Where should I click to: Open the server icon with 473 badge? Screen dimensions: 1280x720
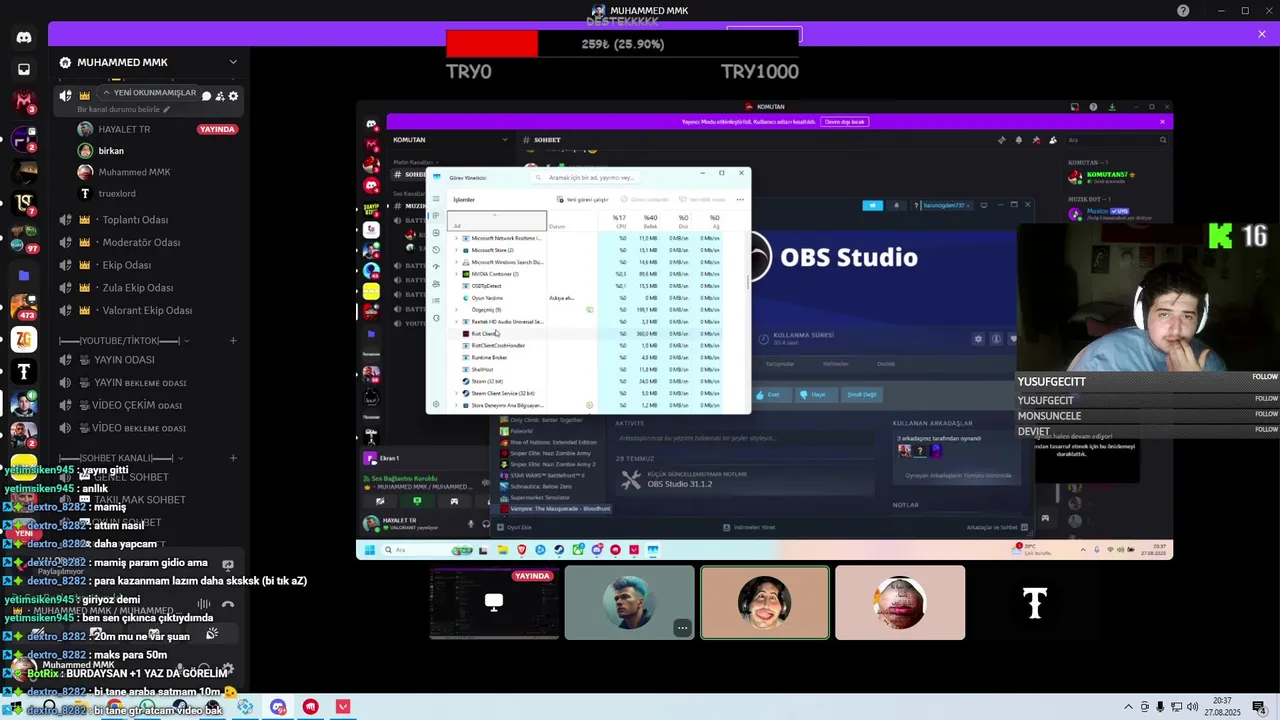pyautogui.click(x=24, y=307)
